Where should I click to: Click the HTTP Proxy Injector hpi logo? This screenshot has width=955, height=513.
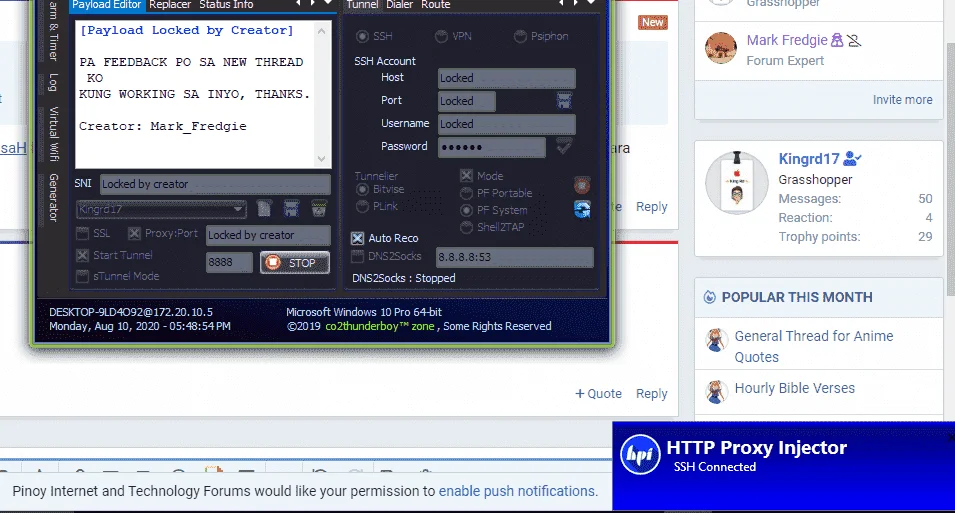640,455
